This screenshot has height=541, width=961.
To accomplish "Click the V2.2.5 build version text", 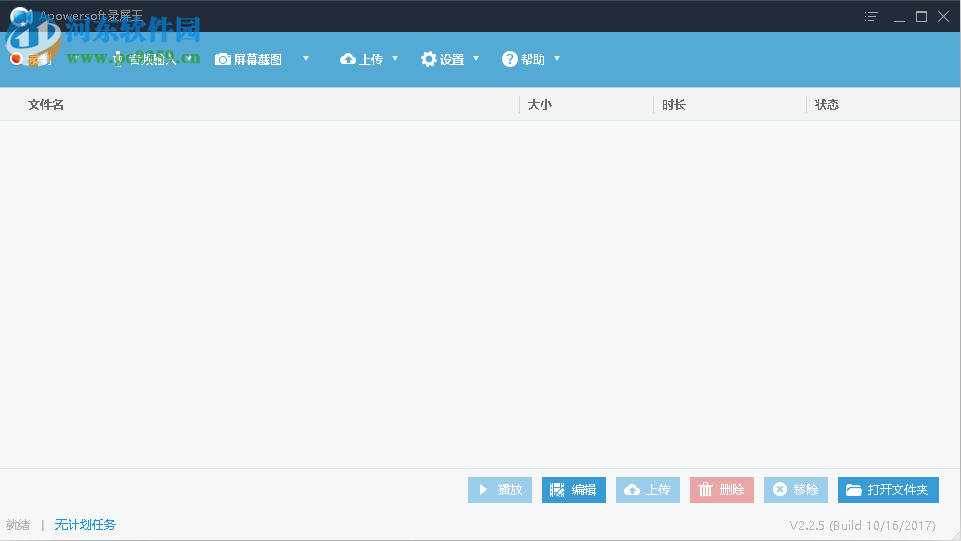I will pos(862,526).
